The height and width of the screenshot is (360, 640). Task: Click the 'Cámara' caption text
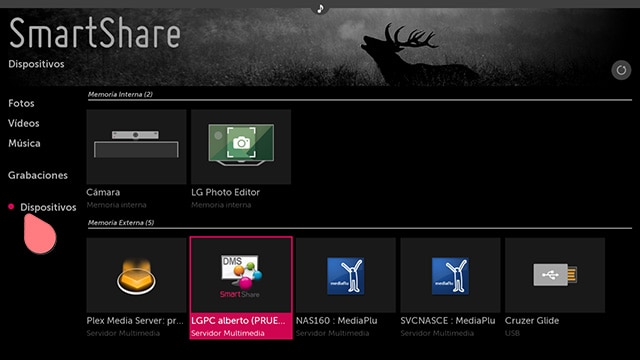(103, 192)
